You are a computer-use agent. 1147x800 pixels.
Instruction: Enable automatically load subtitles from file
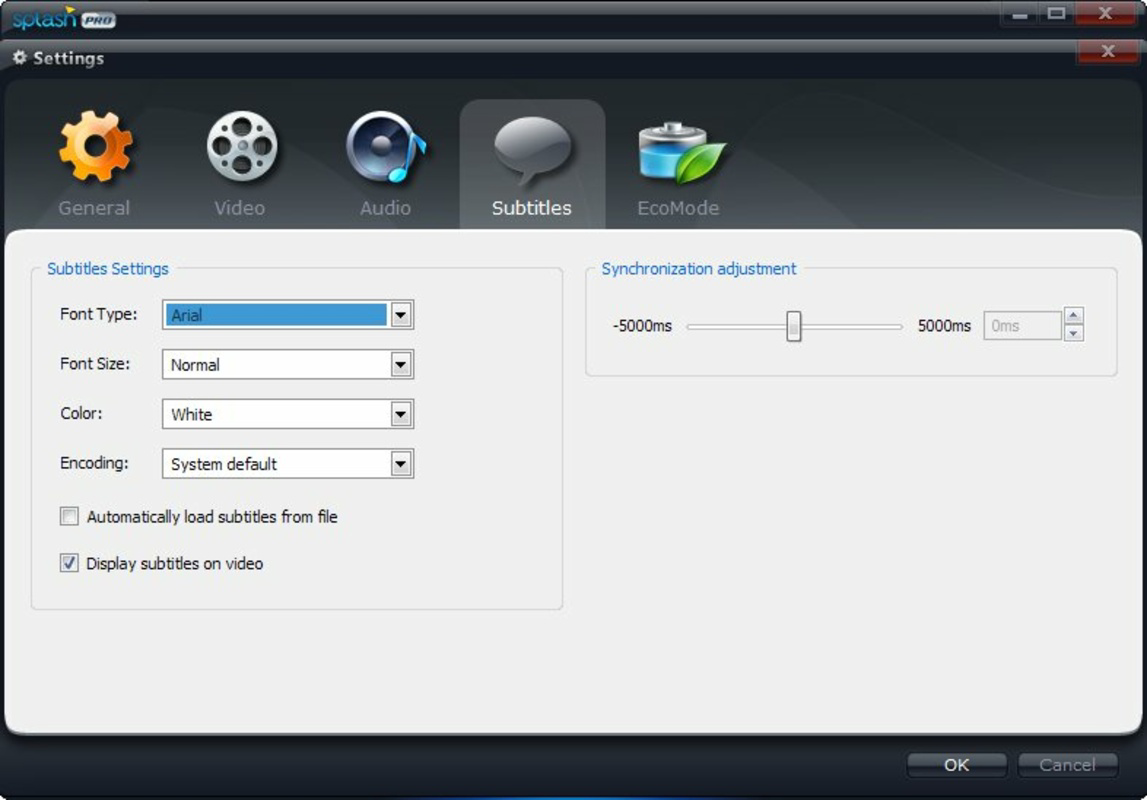click(68, 516)
